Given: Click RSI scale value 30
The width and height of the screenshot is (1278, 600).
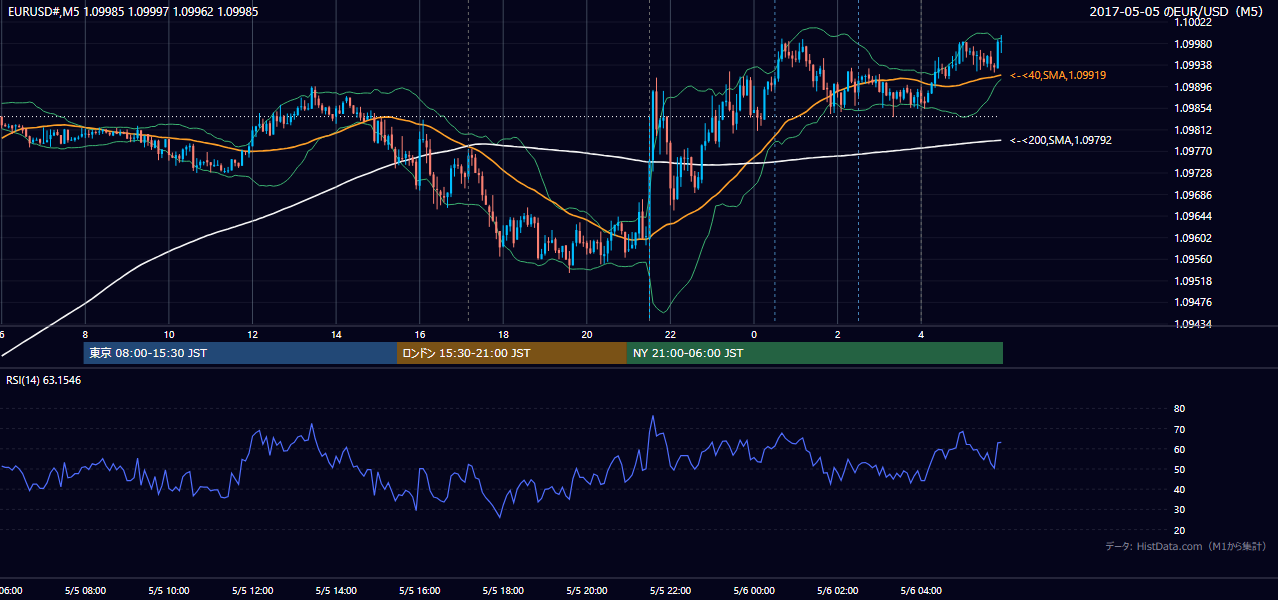Looking at the screenshot, I should pyautogui.click(x=1179, y=510).
